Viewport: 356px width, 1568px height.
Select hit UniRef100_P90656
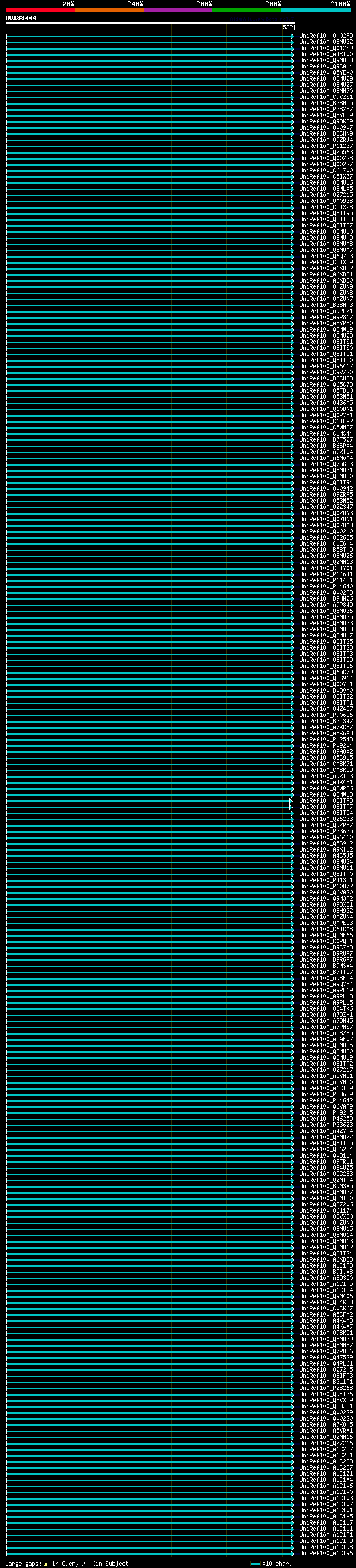tap(326, 715)
